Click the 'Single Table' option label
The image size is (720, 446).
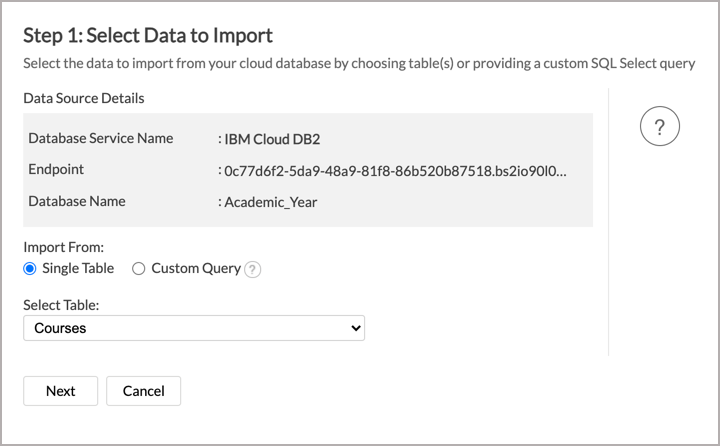[x=78, y=268]
